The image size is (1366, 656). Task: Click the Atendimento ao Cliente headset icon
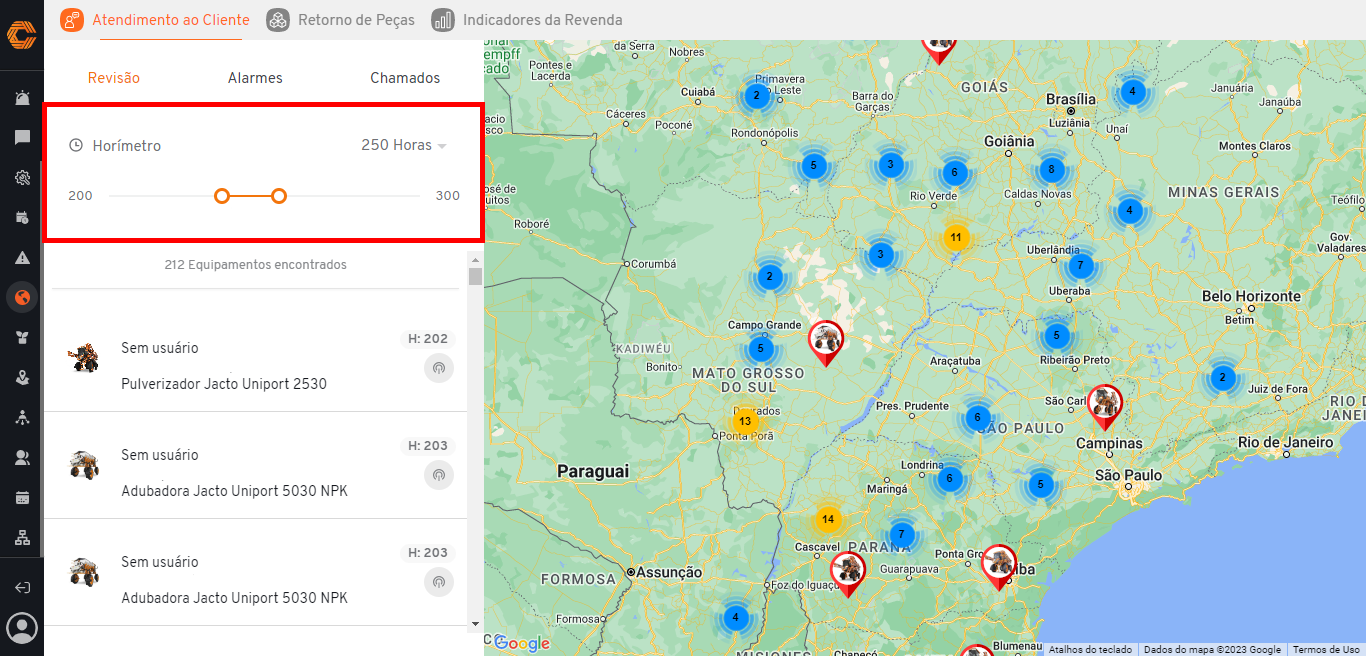(72, 19)
